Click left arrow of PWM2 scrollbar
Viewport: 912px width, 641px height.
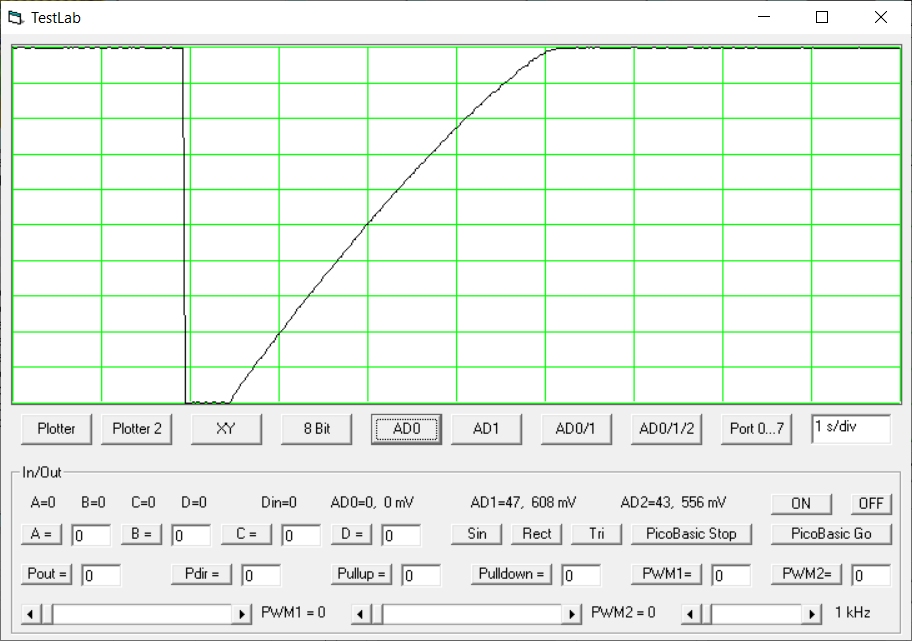point(362,613)
